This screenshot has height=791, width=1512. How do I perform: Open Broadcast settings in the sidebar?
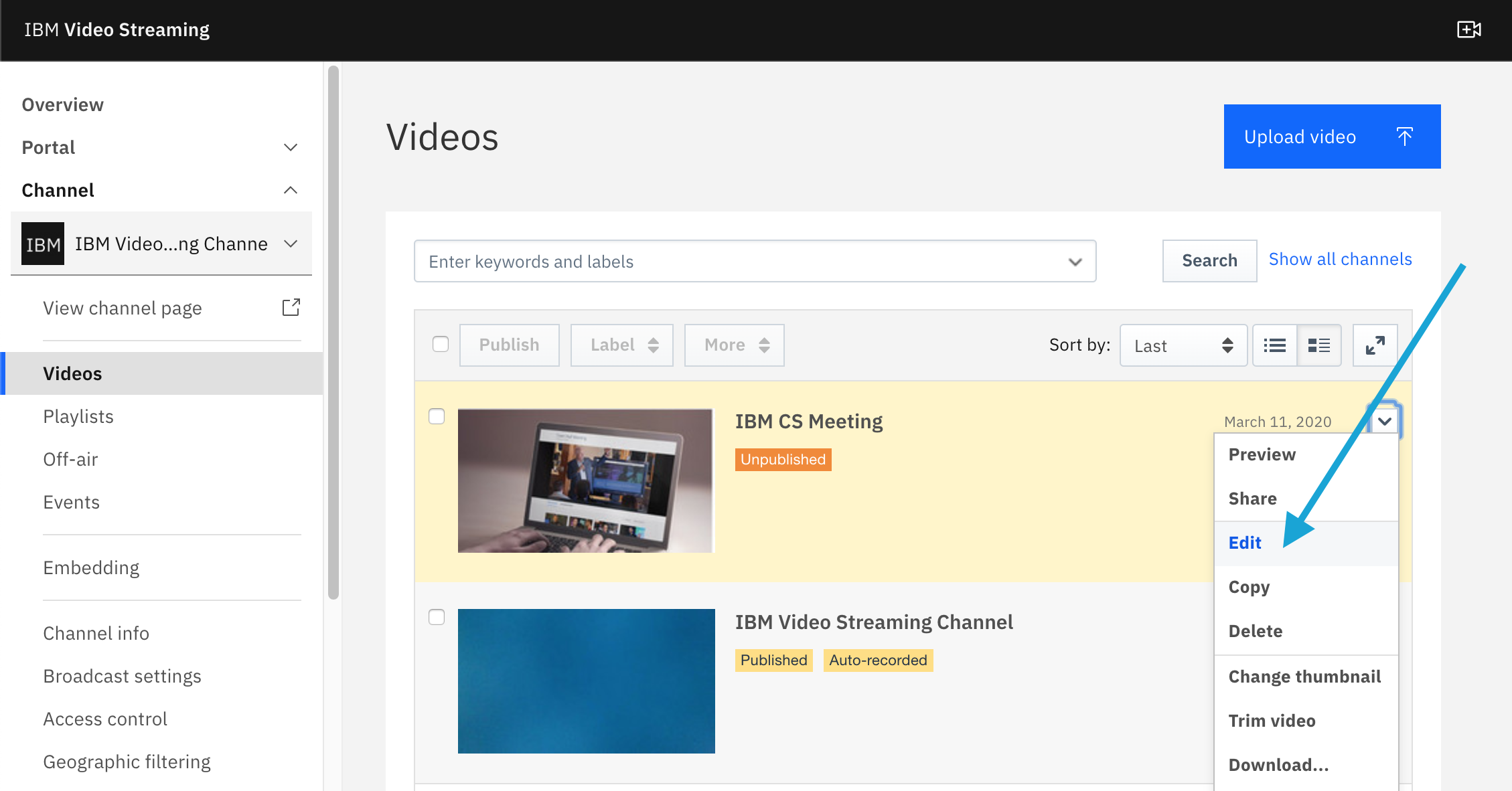pos(122,676)
